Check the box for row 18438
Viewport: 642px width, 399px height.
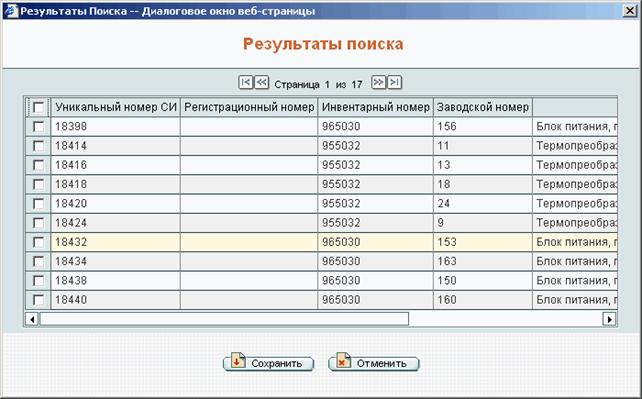click(38, 280)
